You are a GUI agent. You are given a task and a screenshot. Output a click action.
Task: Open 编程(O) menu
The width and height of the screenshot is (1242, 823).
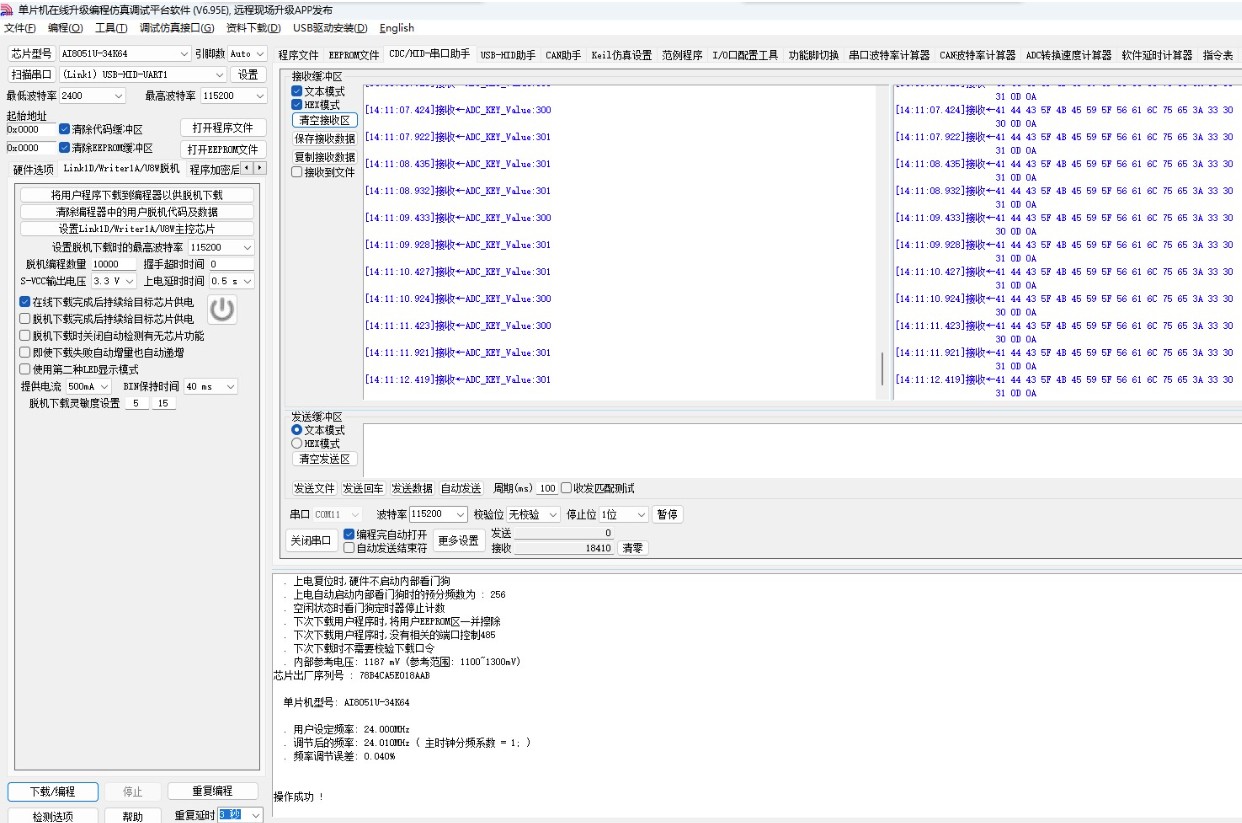coord(65,28)
